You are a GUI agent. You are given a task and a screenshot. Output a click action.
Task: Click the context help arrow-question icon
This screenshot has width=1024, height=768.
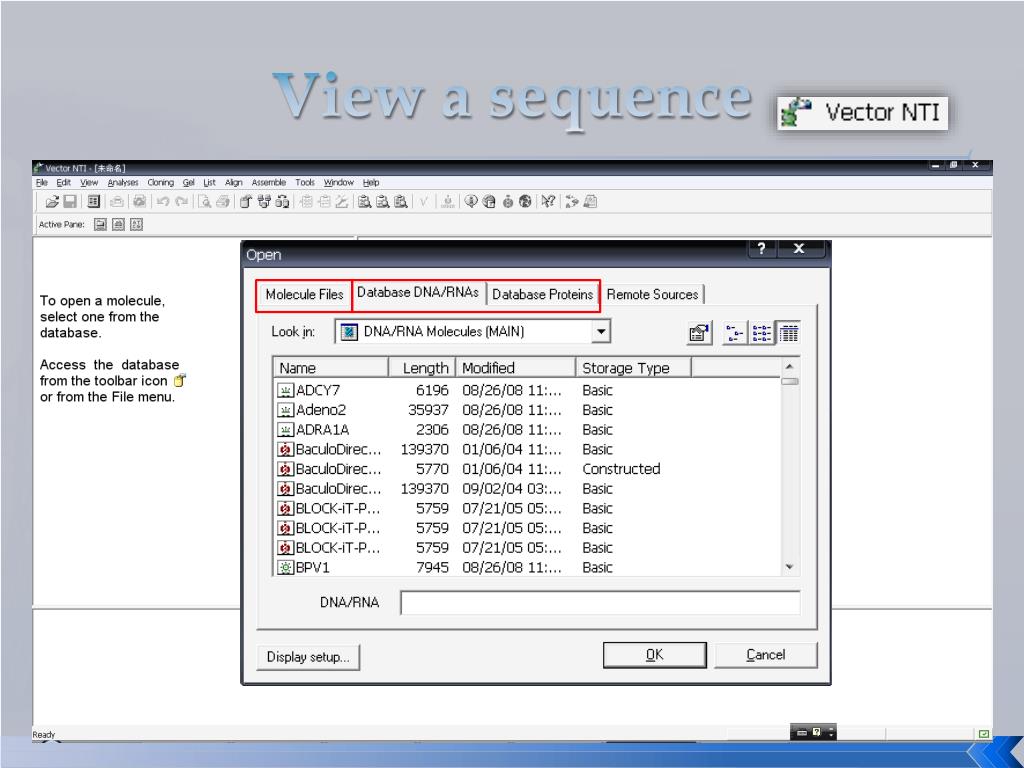tap(548, 202)
